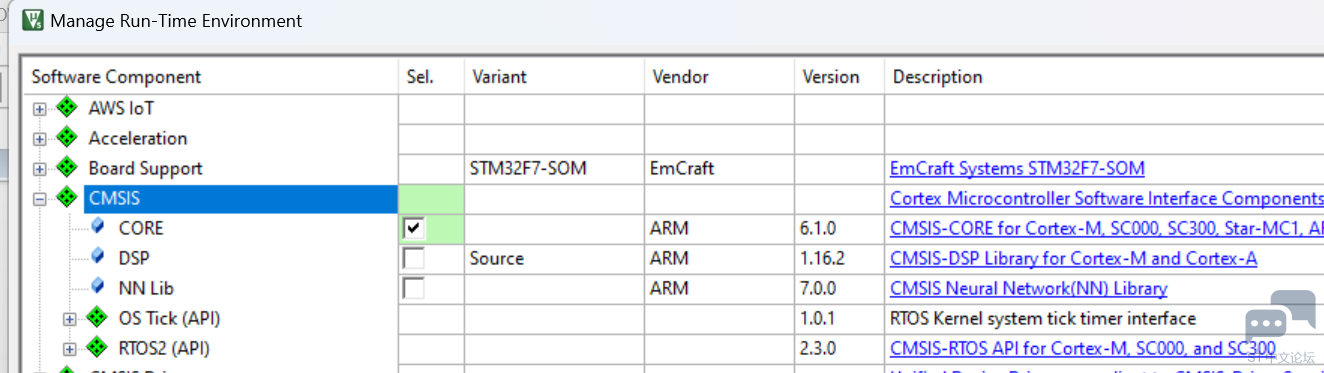Click the Version column header

(839, 77)
